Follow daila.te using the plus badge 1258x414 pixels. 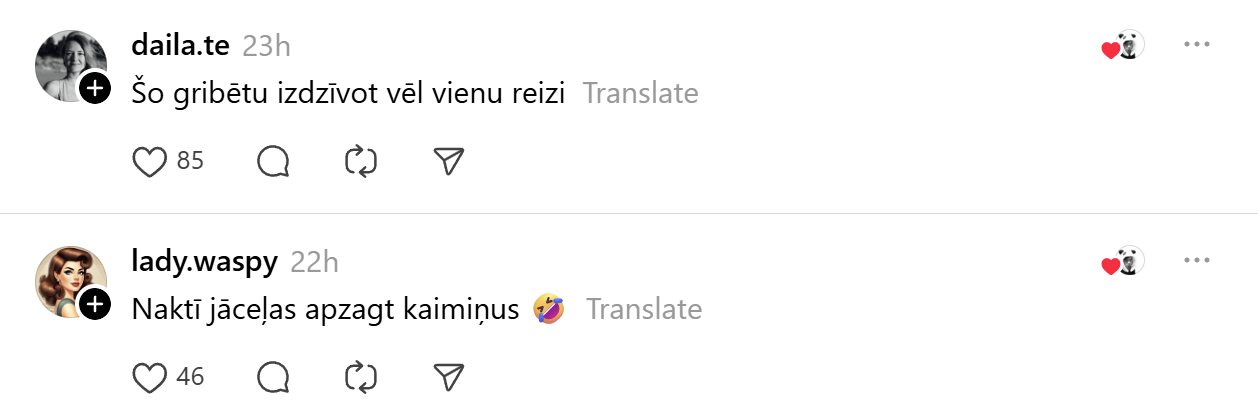(x=95, y=88)
